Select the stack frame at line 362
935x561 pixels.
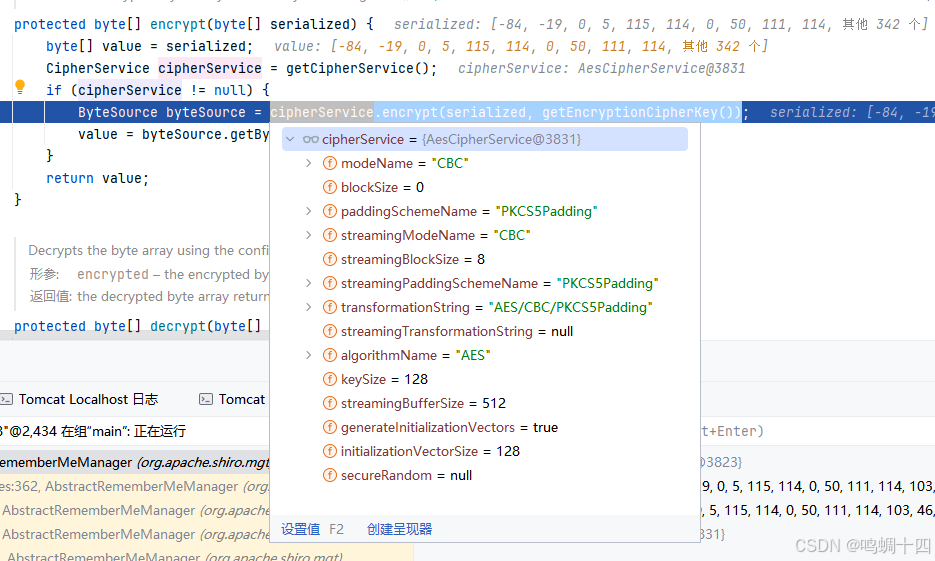click(x=135, y=486)
